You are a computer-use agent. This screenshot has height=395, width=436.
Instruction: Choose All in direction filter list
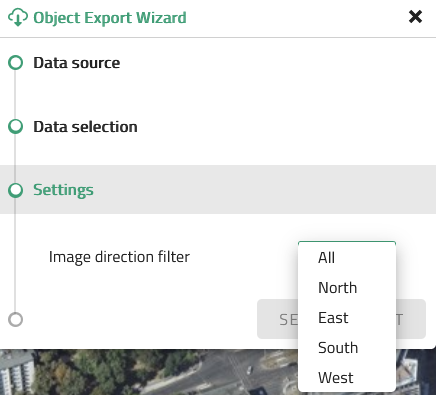click(347, 258)
